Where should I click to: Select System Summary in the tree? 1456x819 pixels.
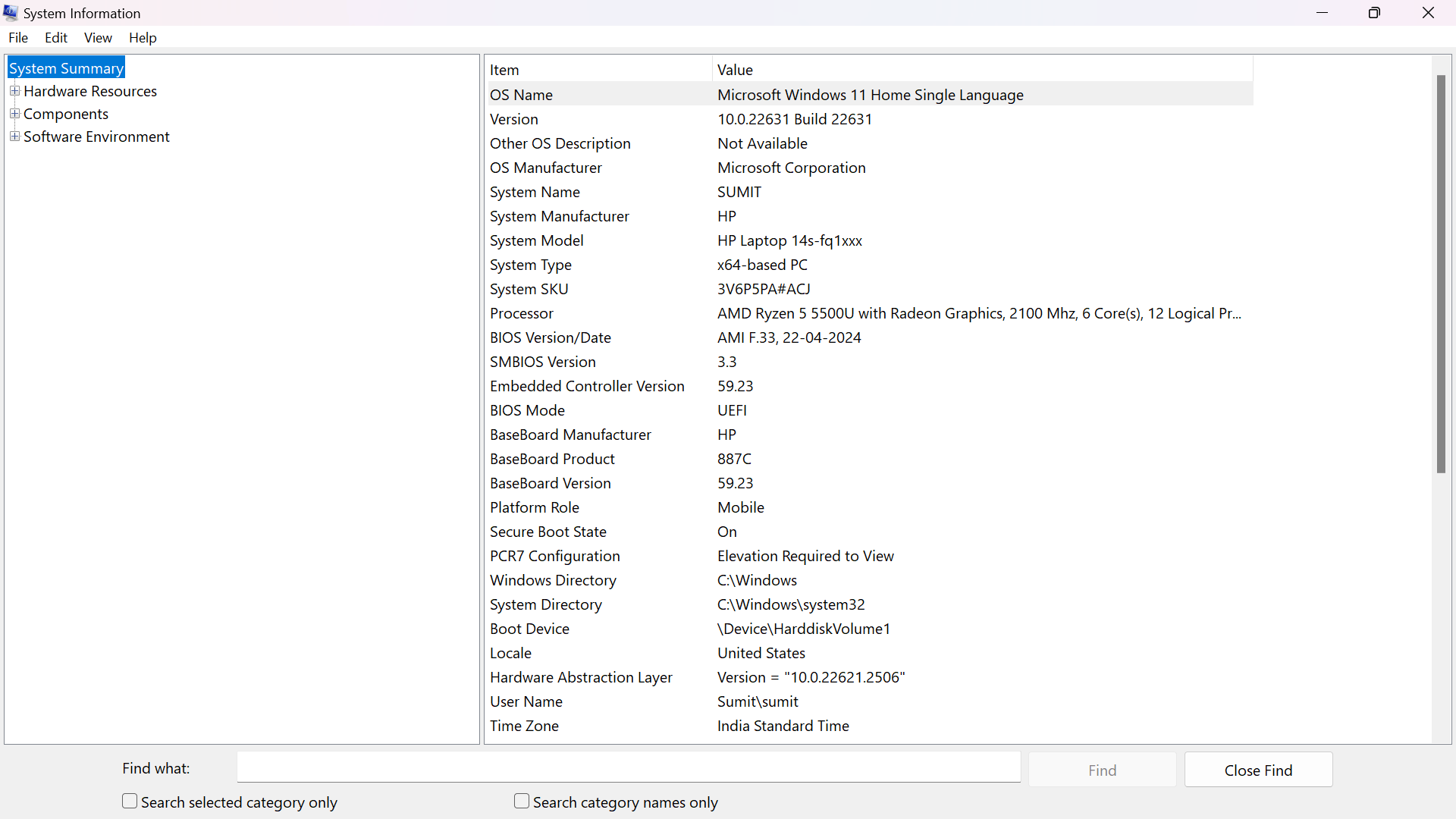(x=66, y=68)
